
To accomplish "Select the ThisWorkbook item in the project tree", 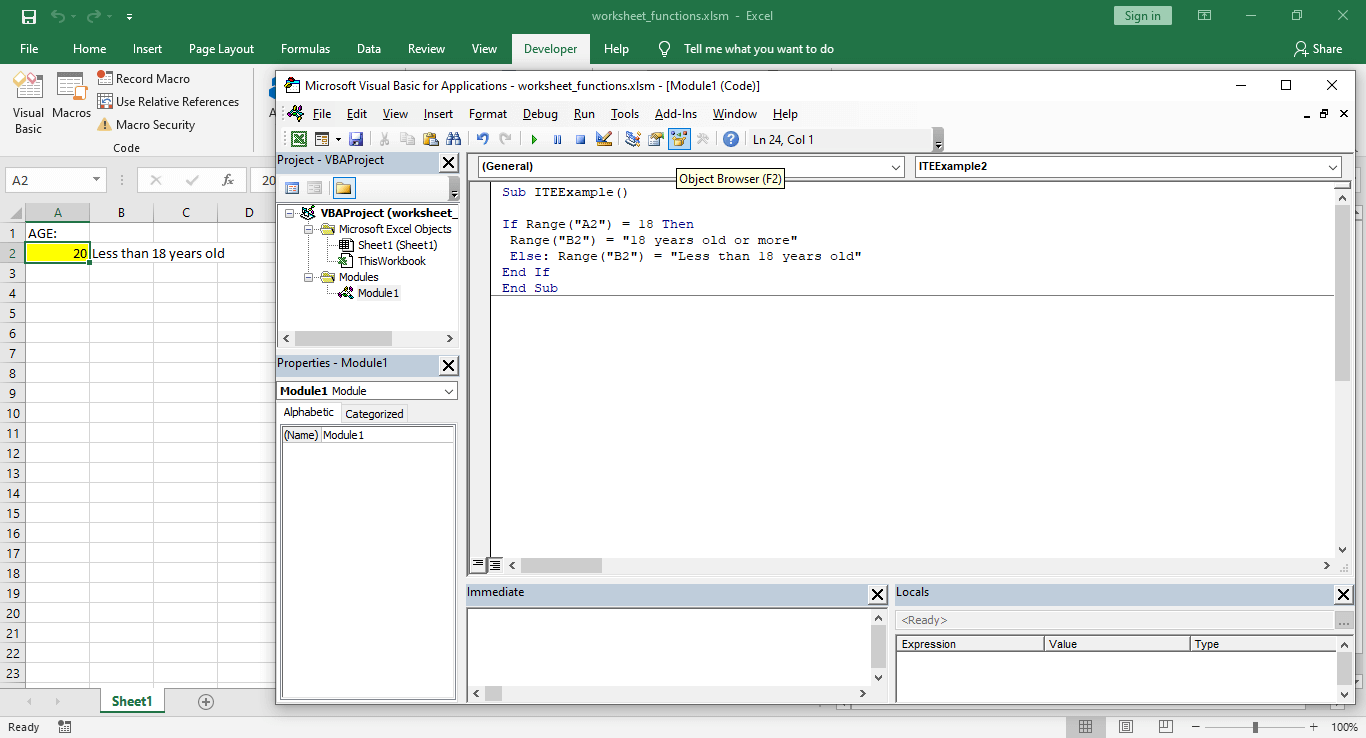I will pyautogui.click(x=392, y=261).
